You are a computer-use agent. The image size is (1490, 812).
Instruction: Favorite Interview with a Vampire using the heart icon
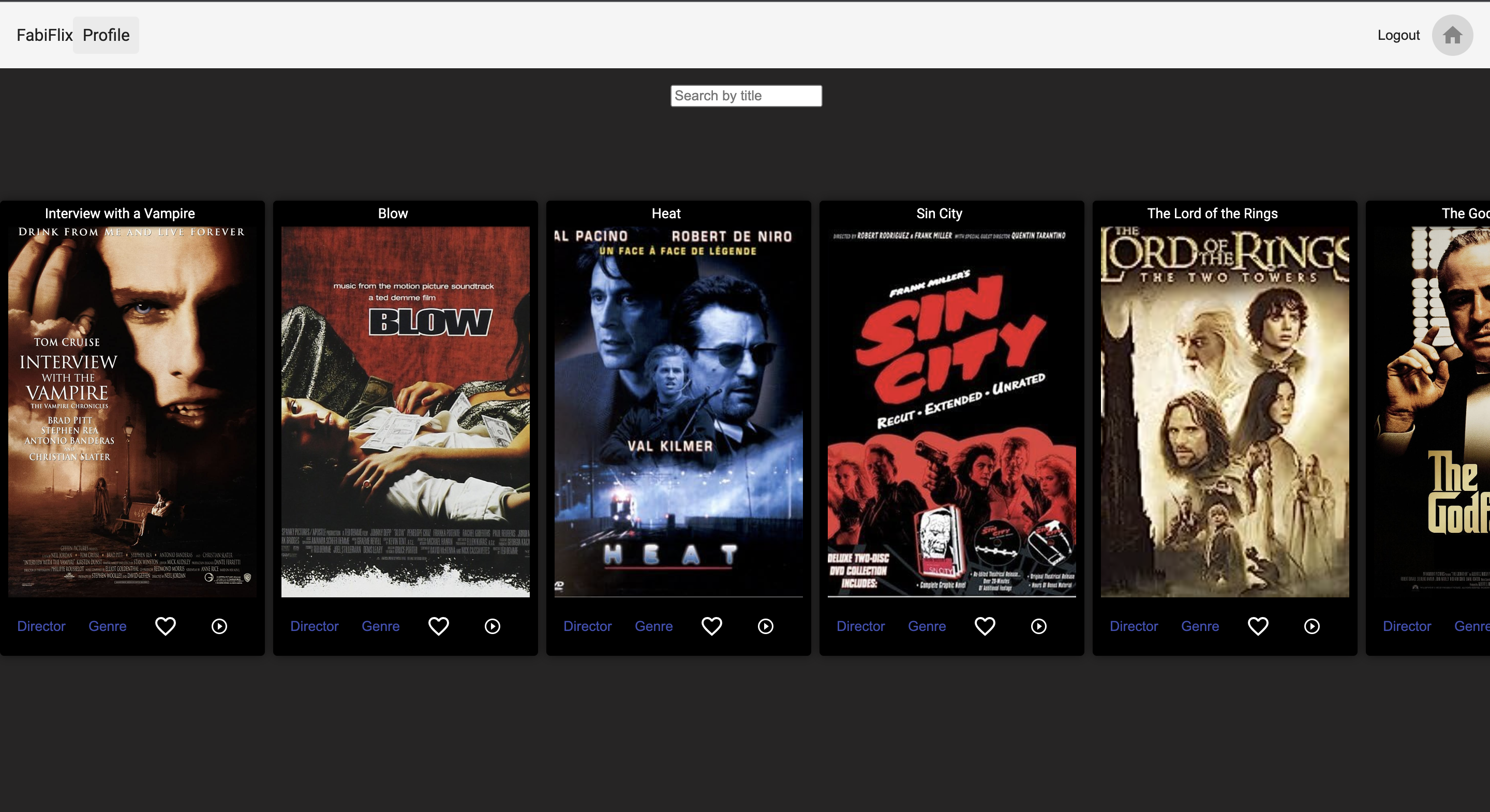pyautogui.click(x=166, y=626)
